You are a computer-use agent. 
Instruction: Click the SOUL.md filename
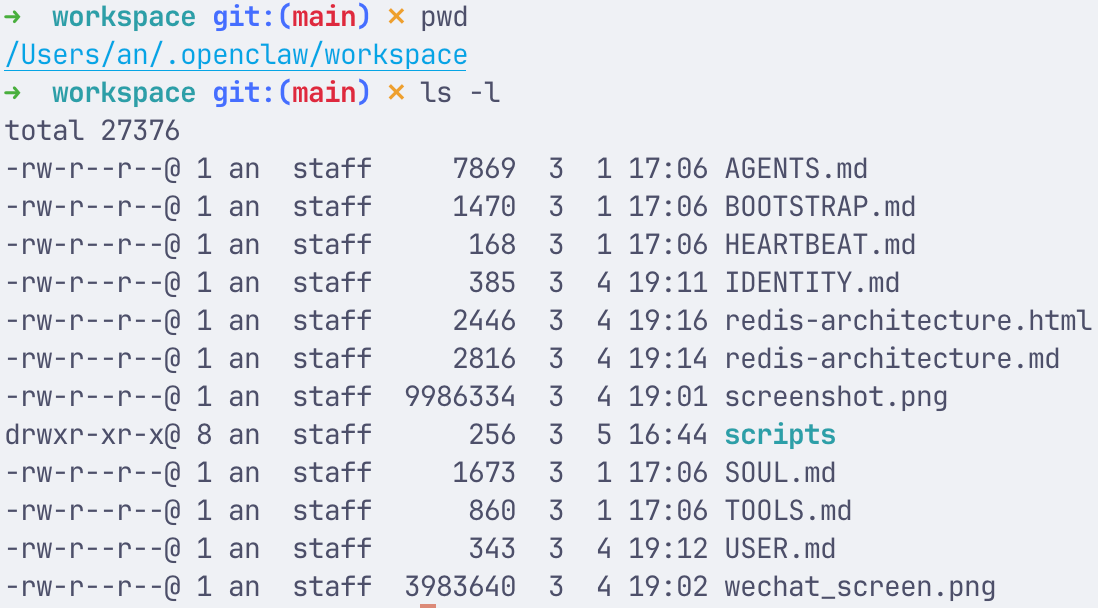(780, 473)
